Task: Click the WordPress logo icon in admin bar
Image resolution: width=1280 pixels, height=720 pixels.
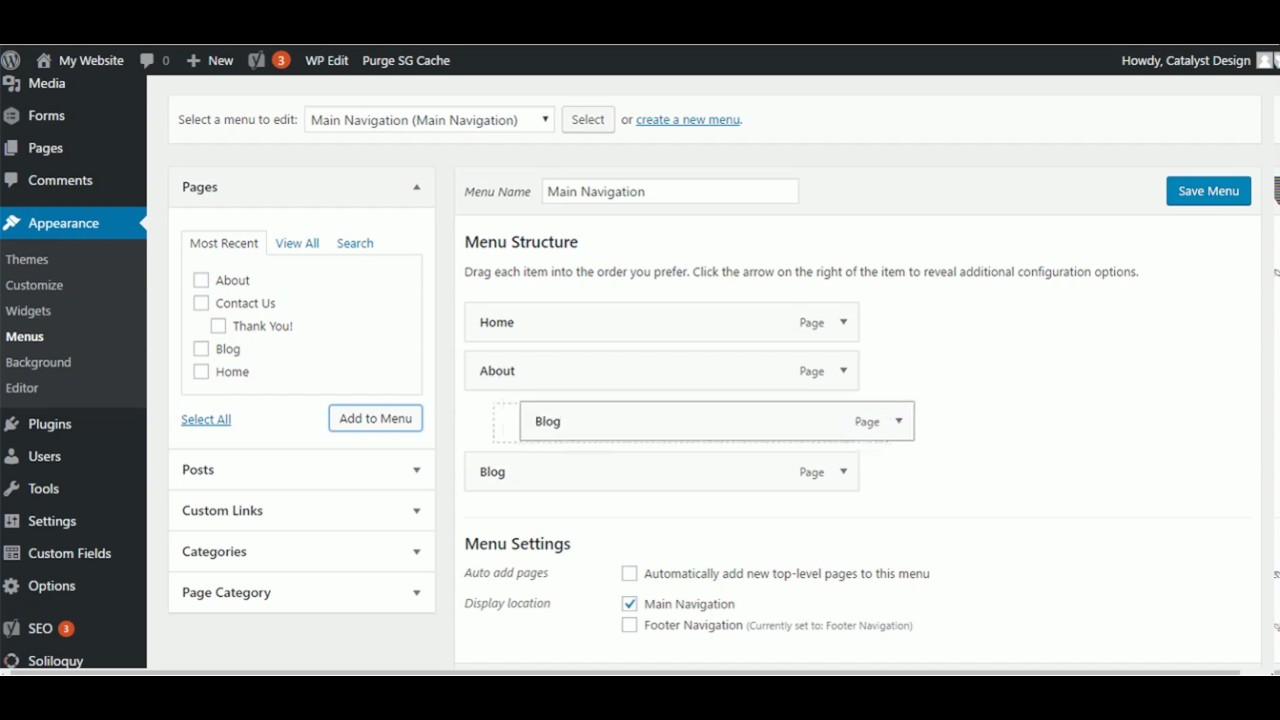Action: pyautogui.click(x=11, y=60)
